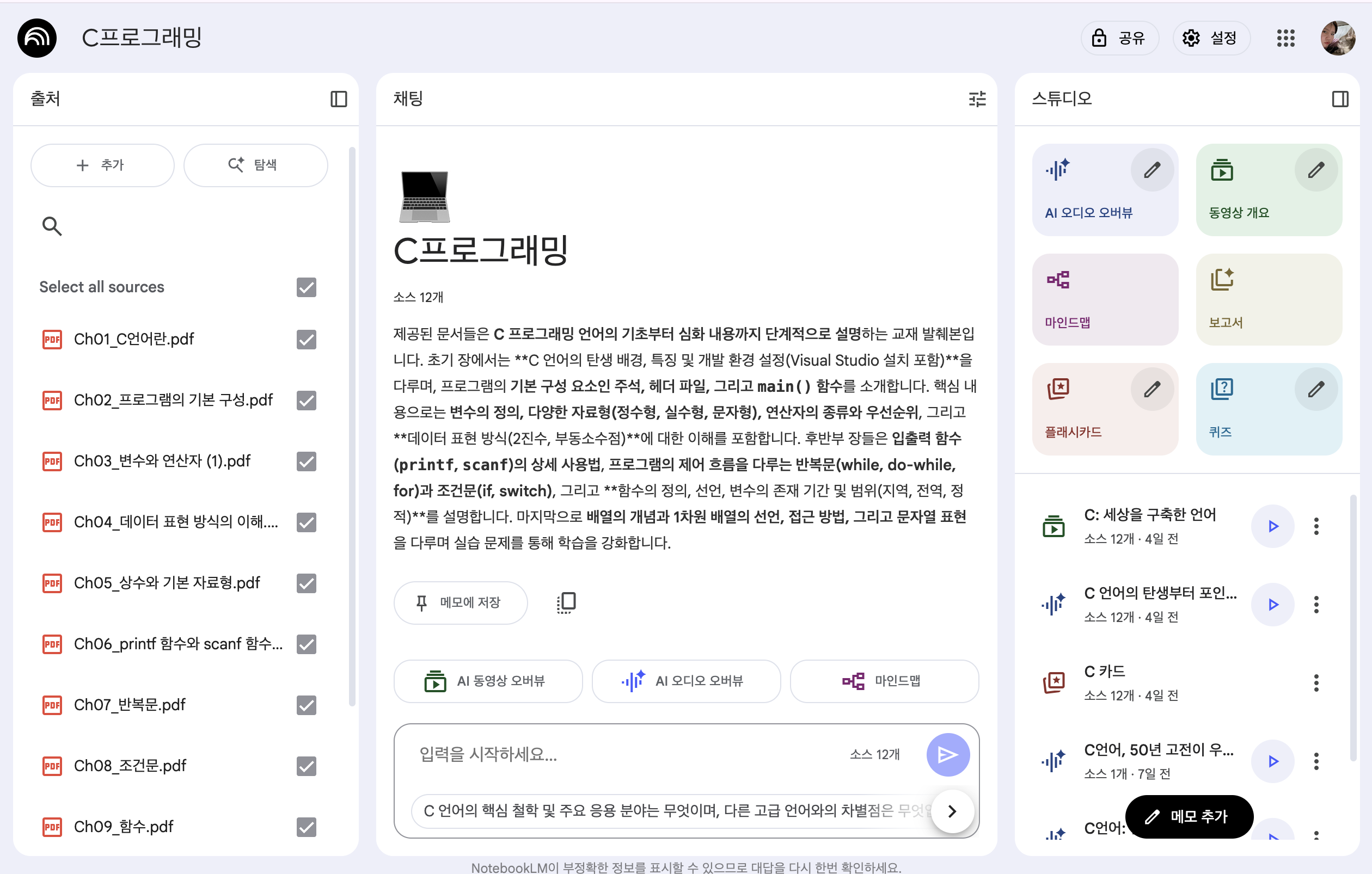This screenshot has height=874, width=1372.
Task: Click the source search magnifier icon
Action: [52, 226]
